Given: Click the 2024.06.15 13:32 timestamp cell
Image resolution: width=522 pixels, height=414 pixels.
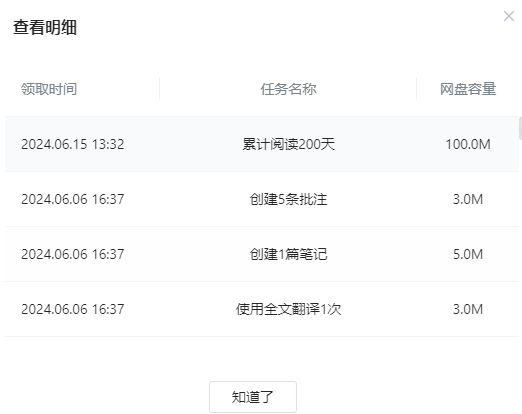Looking at the screenshot, I should pyautogui.click(x=73, y=144).
